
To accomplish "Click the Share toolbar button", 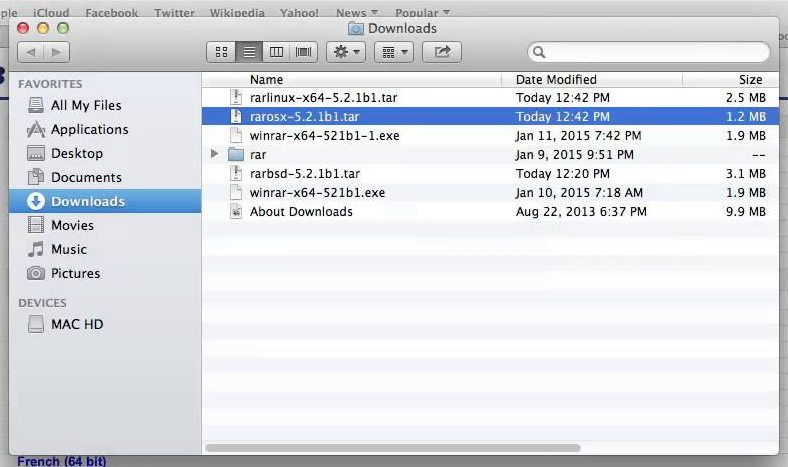I will (x=442, y=52).
